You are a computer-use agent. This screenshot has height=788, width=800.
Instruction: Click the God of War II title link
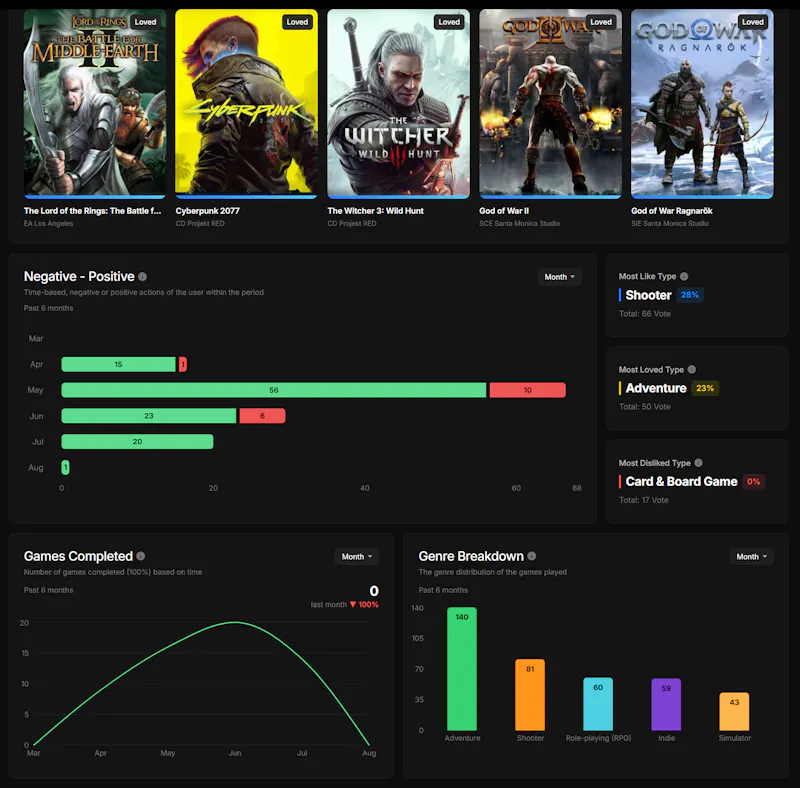coord(504,211)
